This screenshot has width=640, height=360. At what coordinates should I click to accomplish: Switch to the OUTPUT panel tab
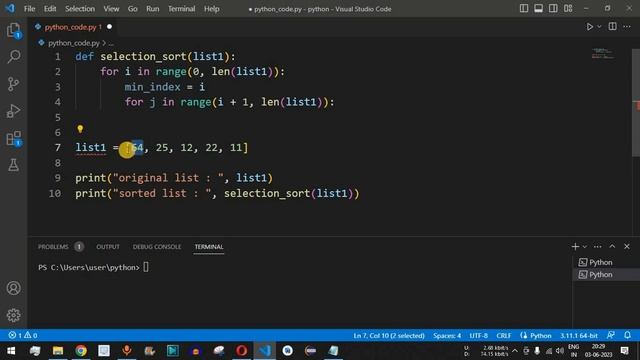coord(108,247)
